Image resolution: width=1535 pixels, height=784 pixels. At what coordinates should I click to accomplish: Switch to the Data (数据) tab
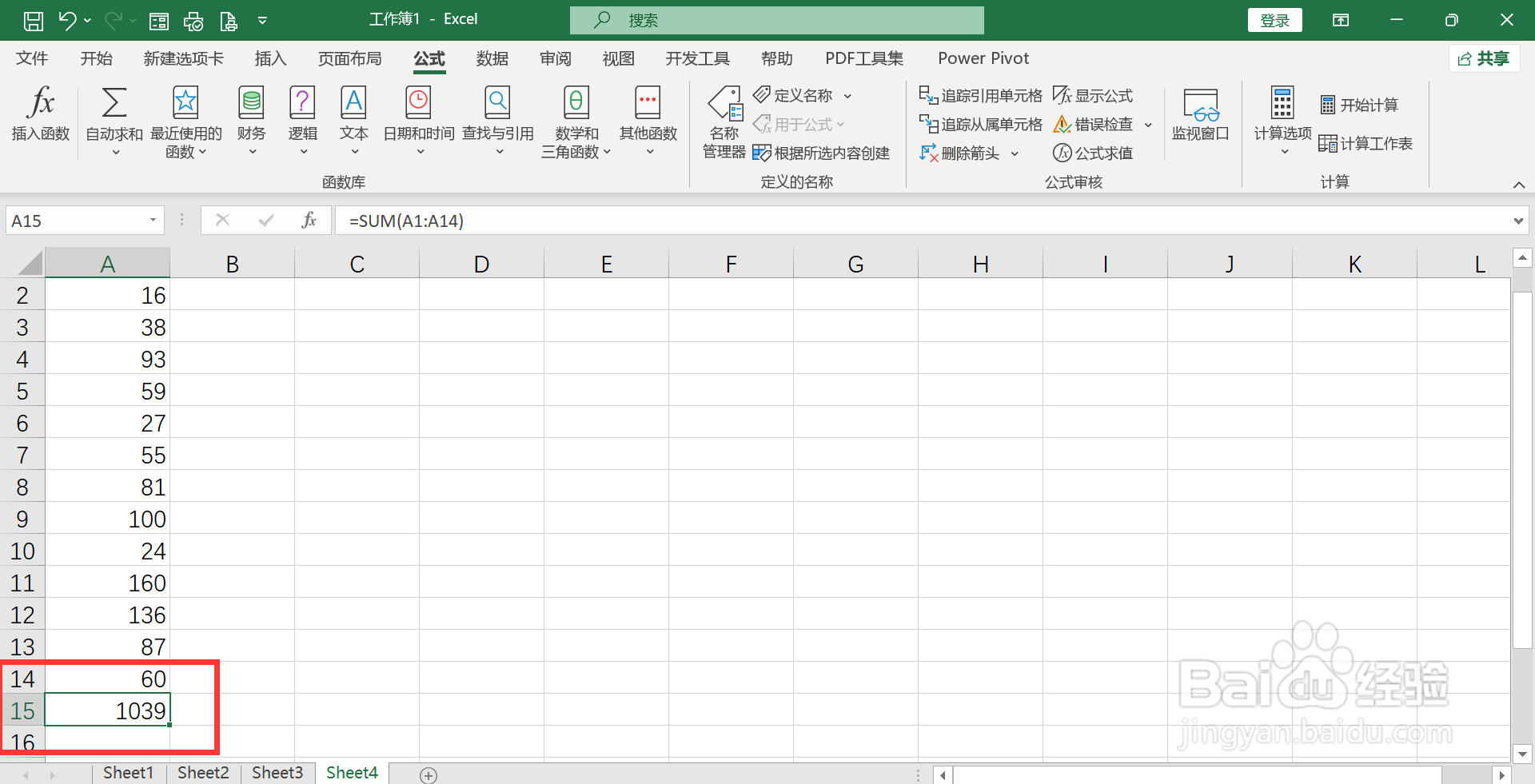492,58
